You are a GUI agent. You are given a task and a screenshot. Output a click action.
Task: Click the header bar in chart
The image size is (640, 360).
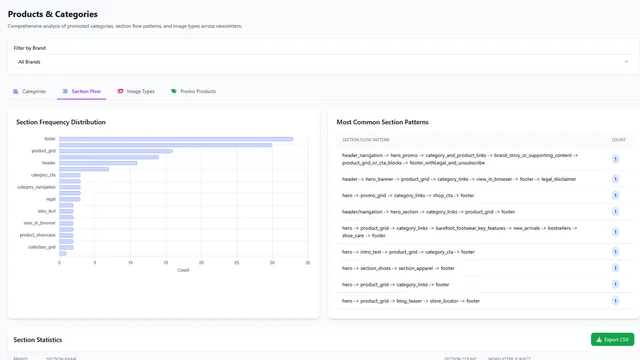coord(98,163)
